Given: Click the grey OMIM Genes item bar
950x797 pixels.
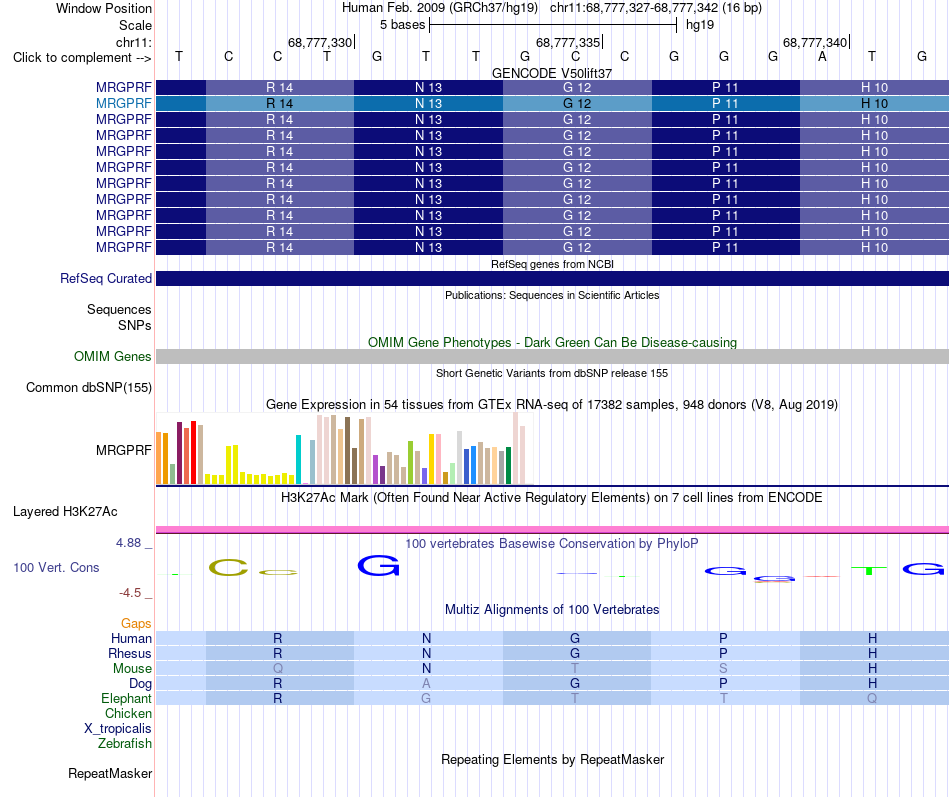Looking at the screenshot, I should (x=552, y=356).
